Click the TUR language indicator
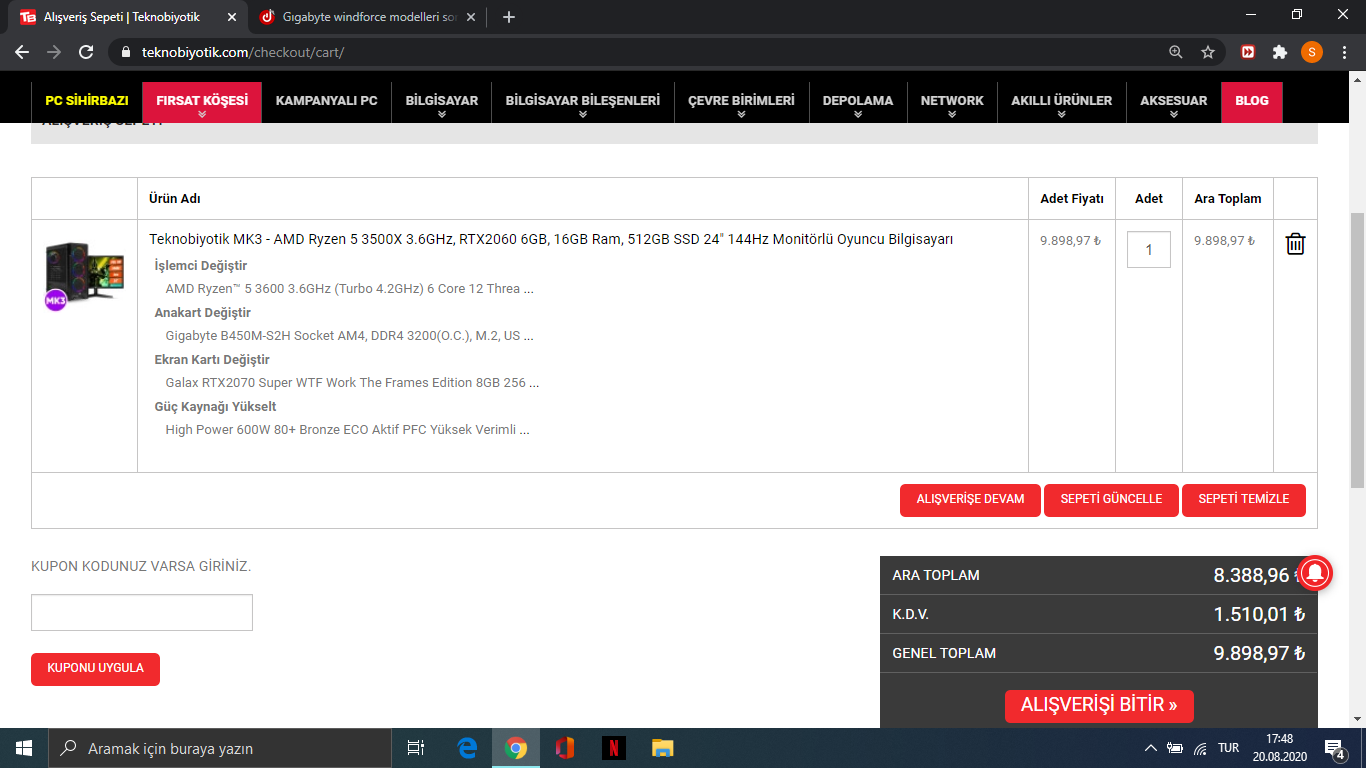 1228,748
